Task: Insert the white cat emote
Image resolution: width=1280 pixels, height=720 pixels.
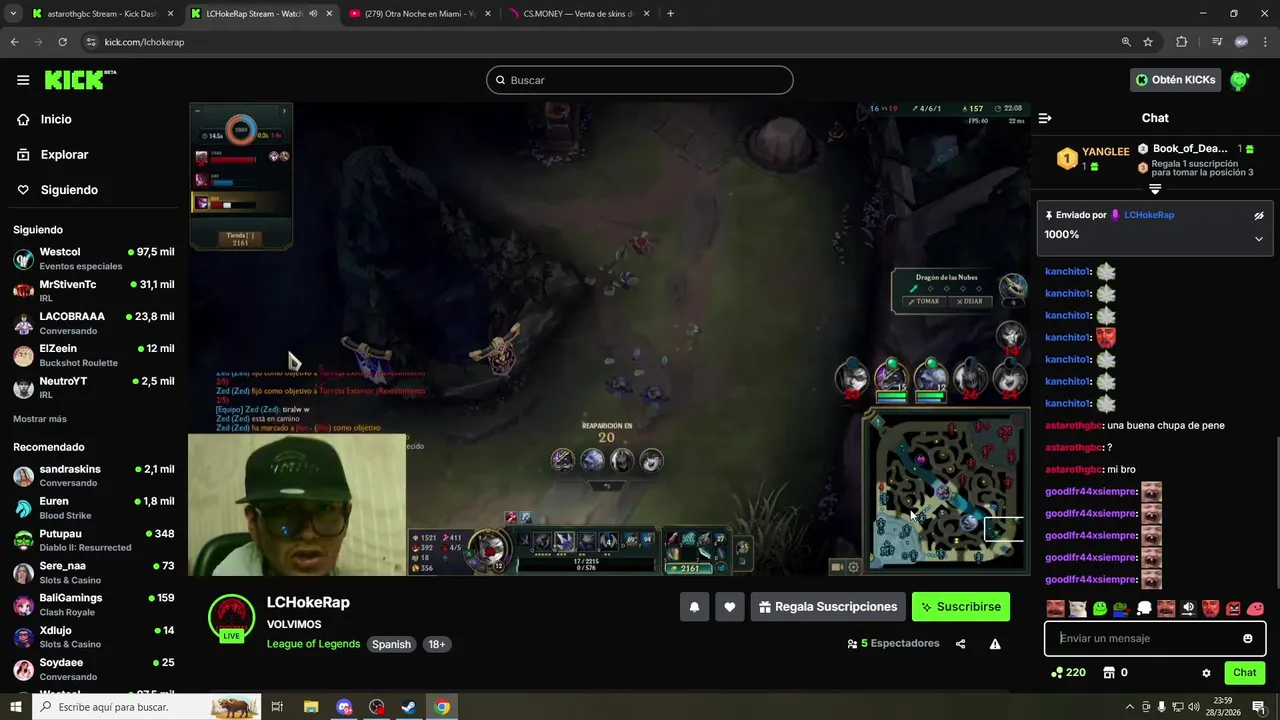Action: coord(1077,608)
